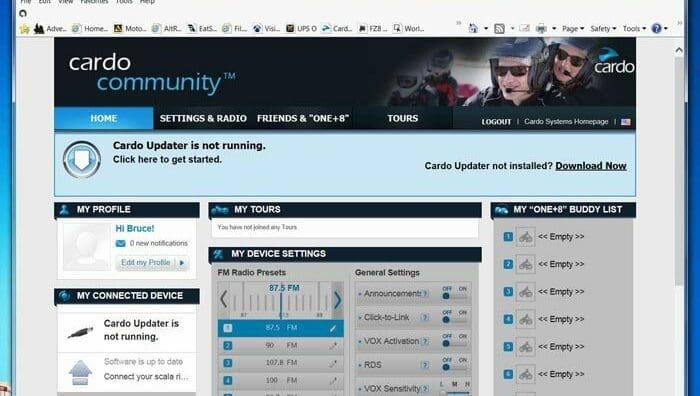Click the Cardo Updater shield icon

82,159
